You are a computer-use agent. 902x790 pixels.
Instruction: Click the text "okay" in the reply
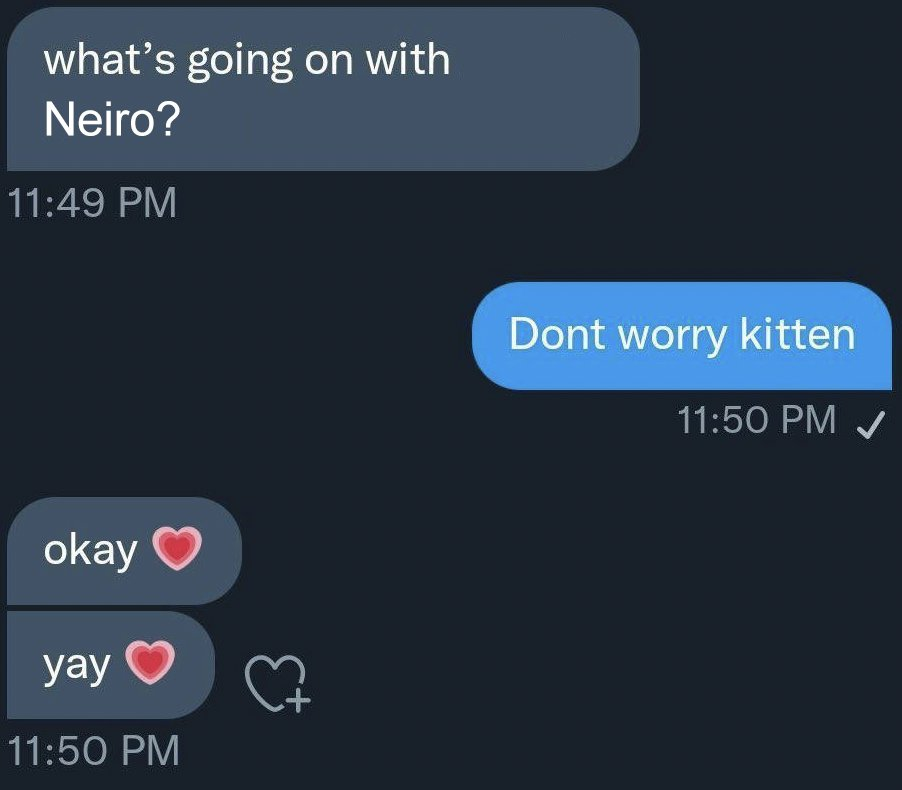(90, 550)
